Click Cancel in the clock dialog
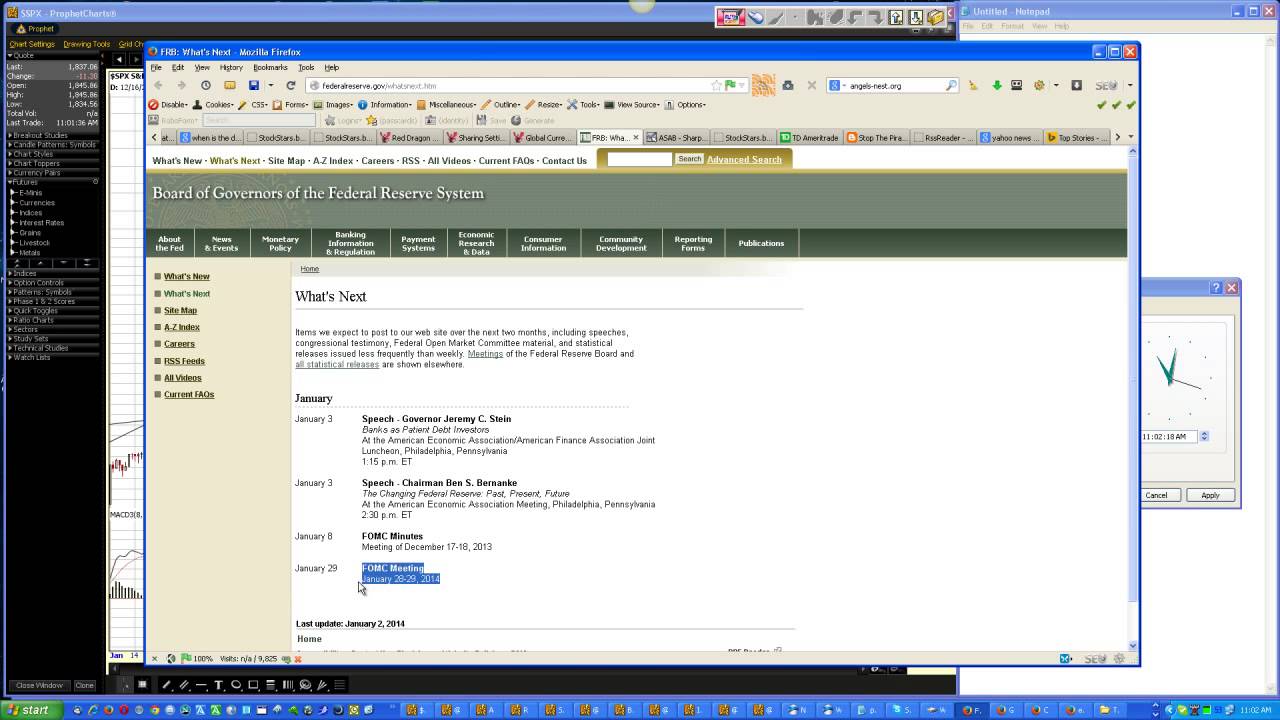This screenshot has width=1280, height=720. coord(1157,495)
